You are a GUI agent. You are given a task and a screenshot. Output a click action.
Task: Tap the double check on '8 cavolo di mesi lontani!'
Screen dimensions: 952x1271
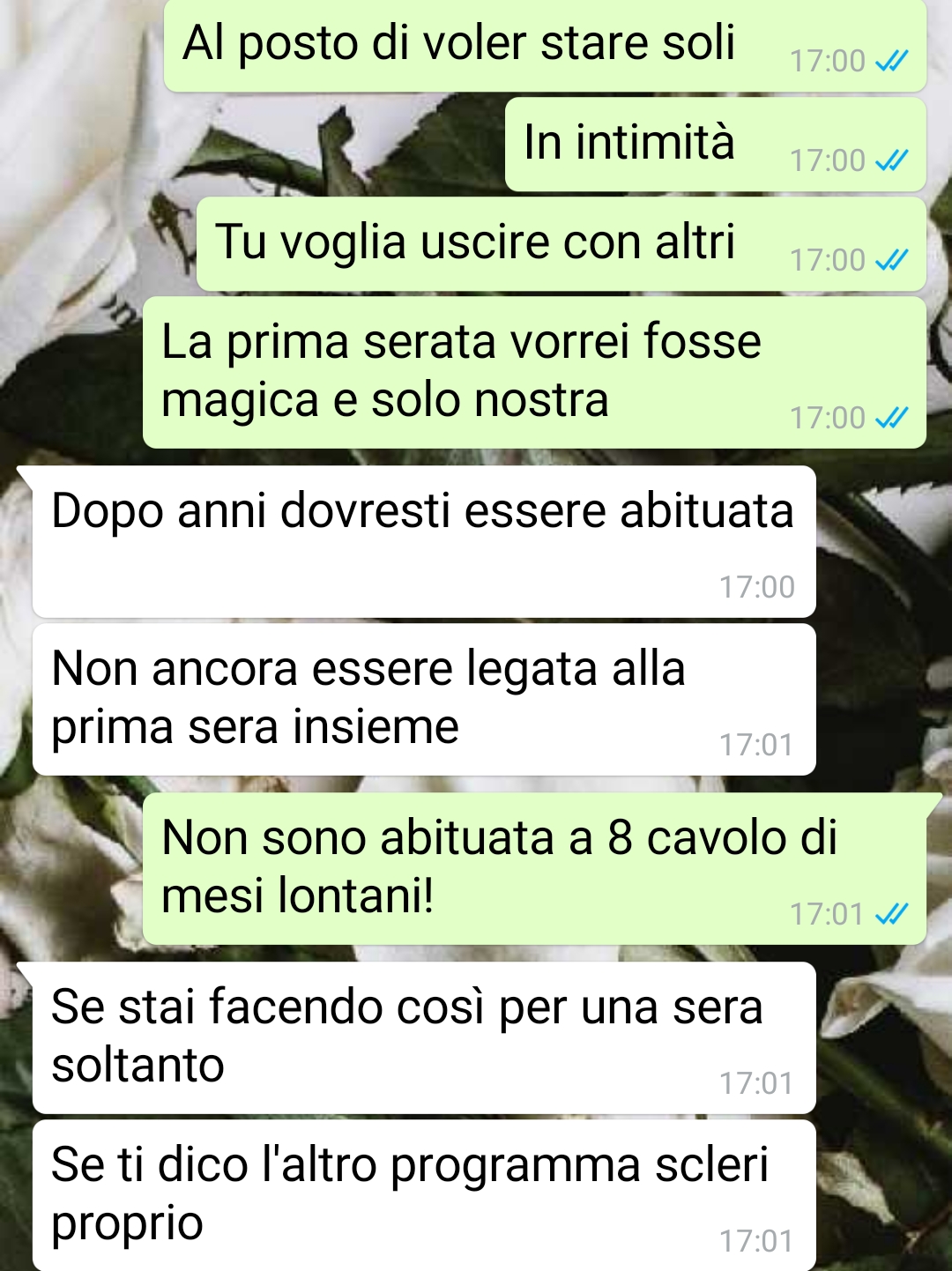(891, 914)
